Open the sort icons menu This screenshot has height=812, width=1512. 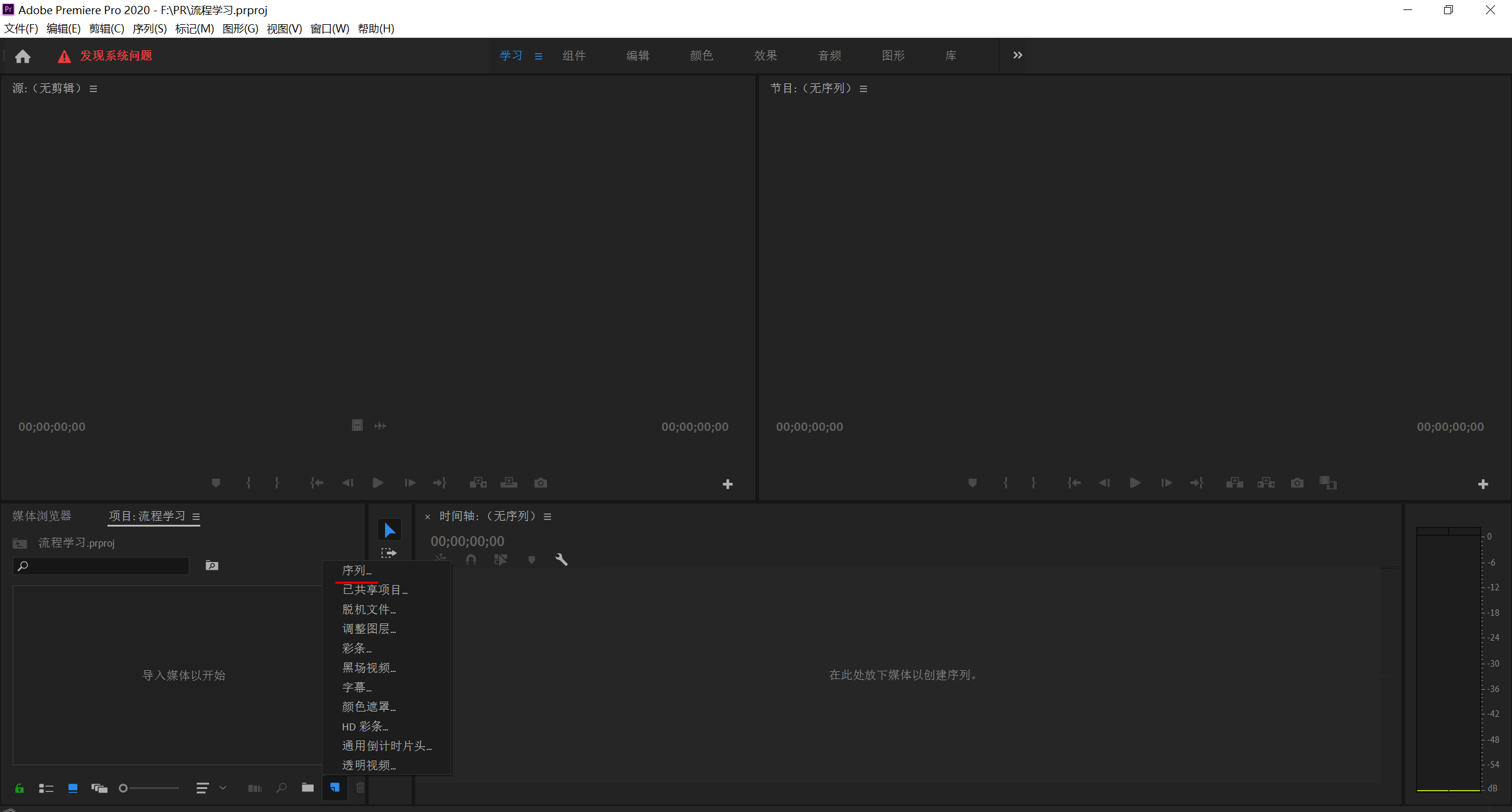pos(203,788)
